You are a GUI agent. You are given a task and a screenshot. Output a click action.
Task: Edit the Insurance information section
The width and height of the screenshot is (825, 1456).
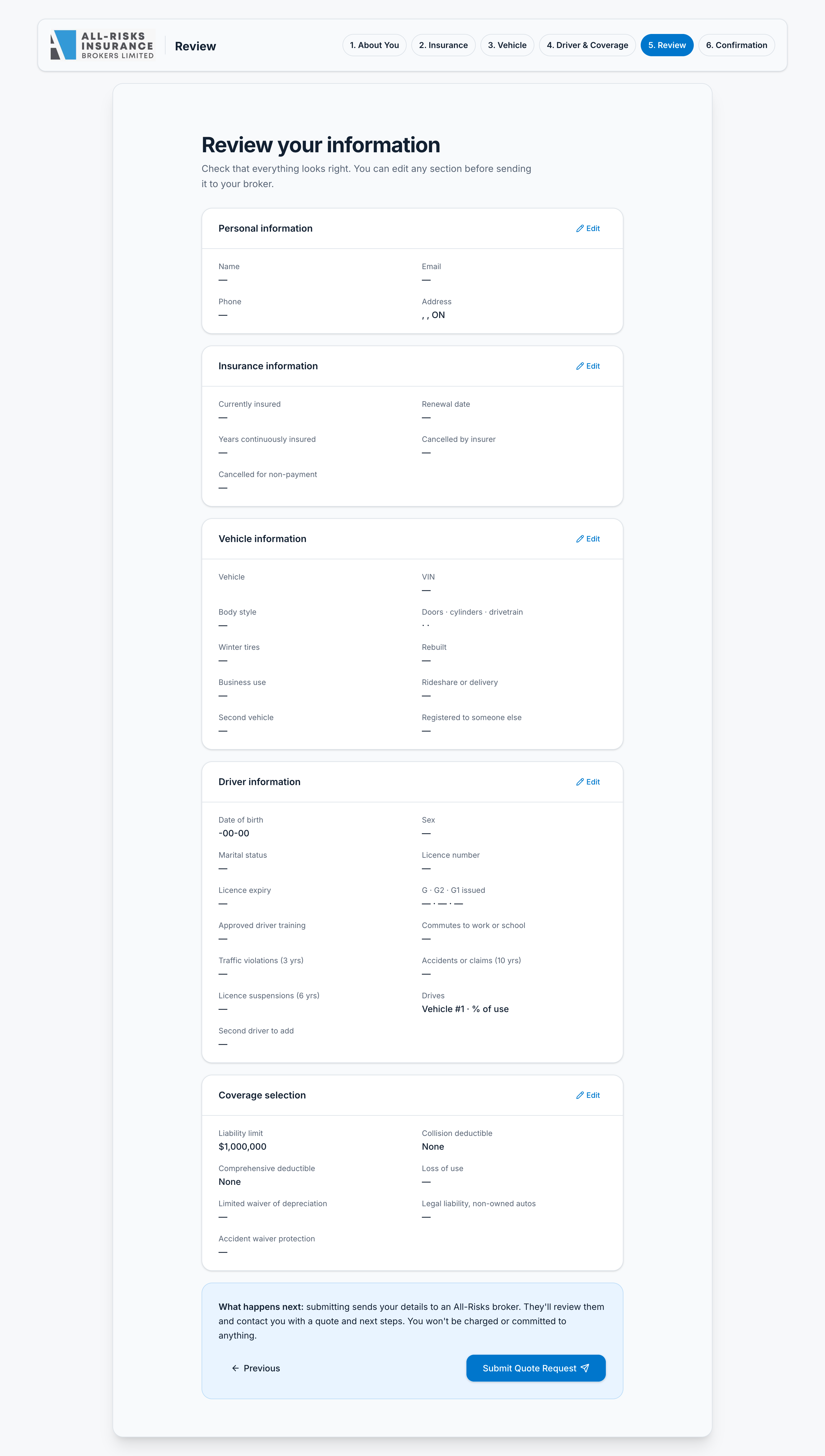[x=588, y=366]
